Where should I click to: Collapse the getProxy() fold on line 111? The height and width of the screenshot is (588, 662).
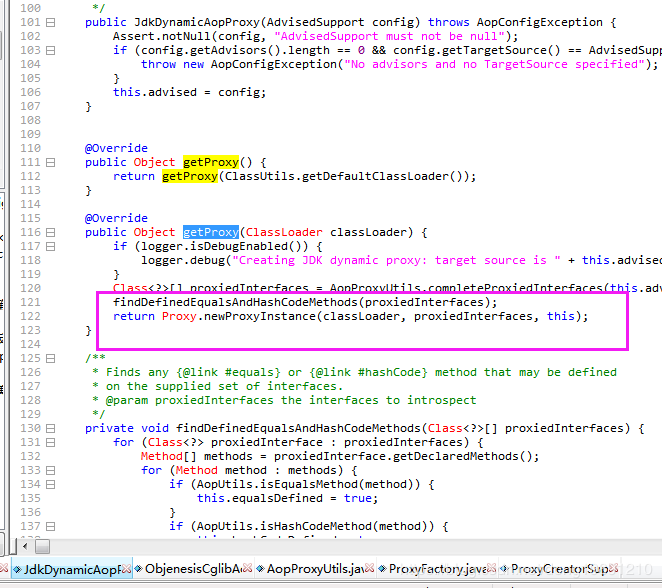[50, 163]
